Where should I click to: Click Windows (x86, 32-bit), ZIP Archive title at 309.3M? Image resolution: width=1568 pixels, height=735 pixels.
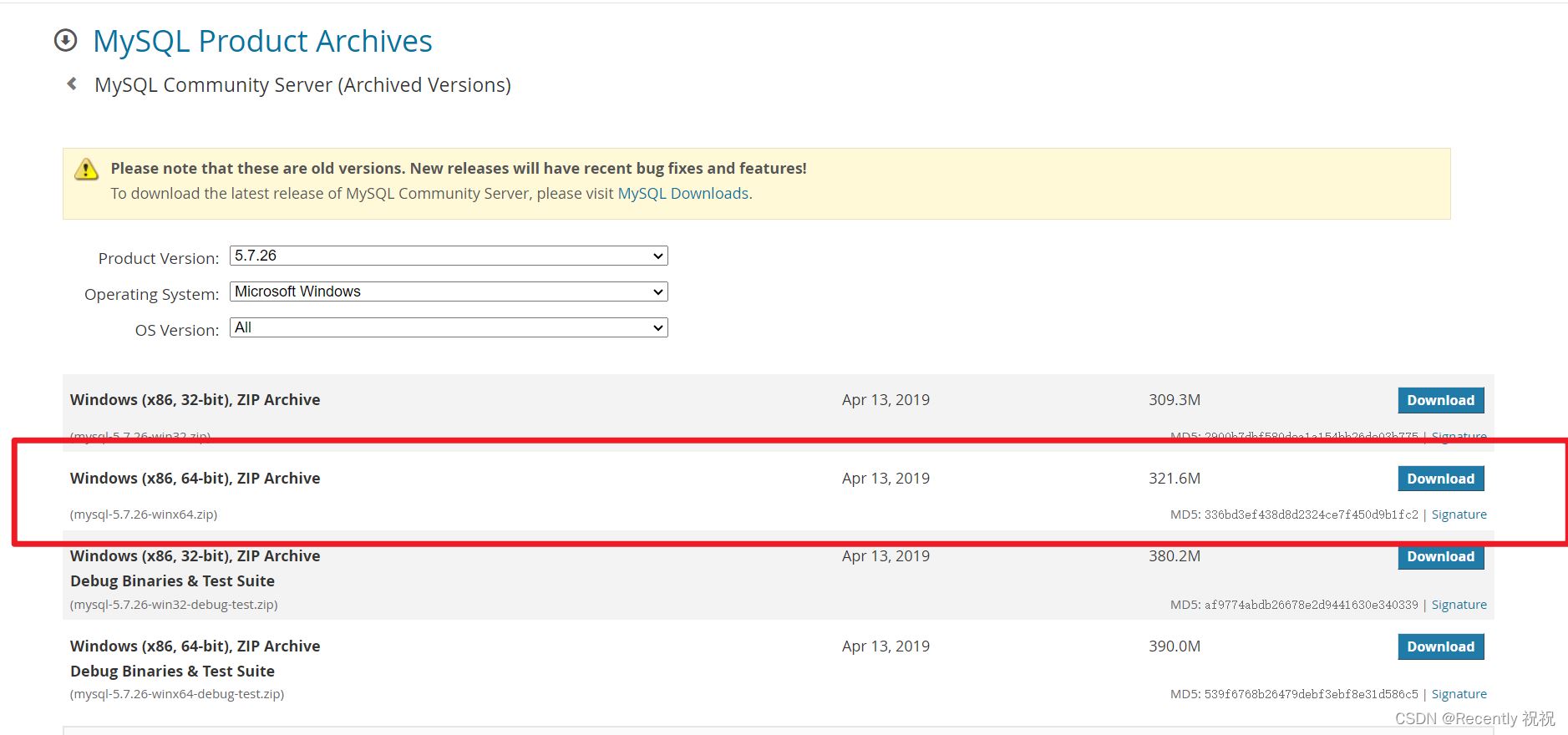195,400
